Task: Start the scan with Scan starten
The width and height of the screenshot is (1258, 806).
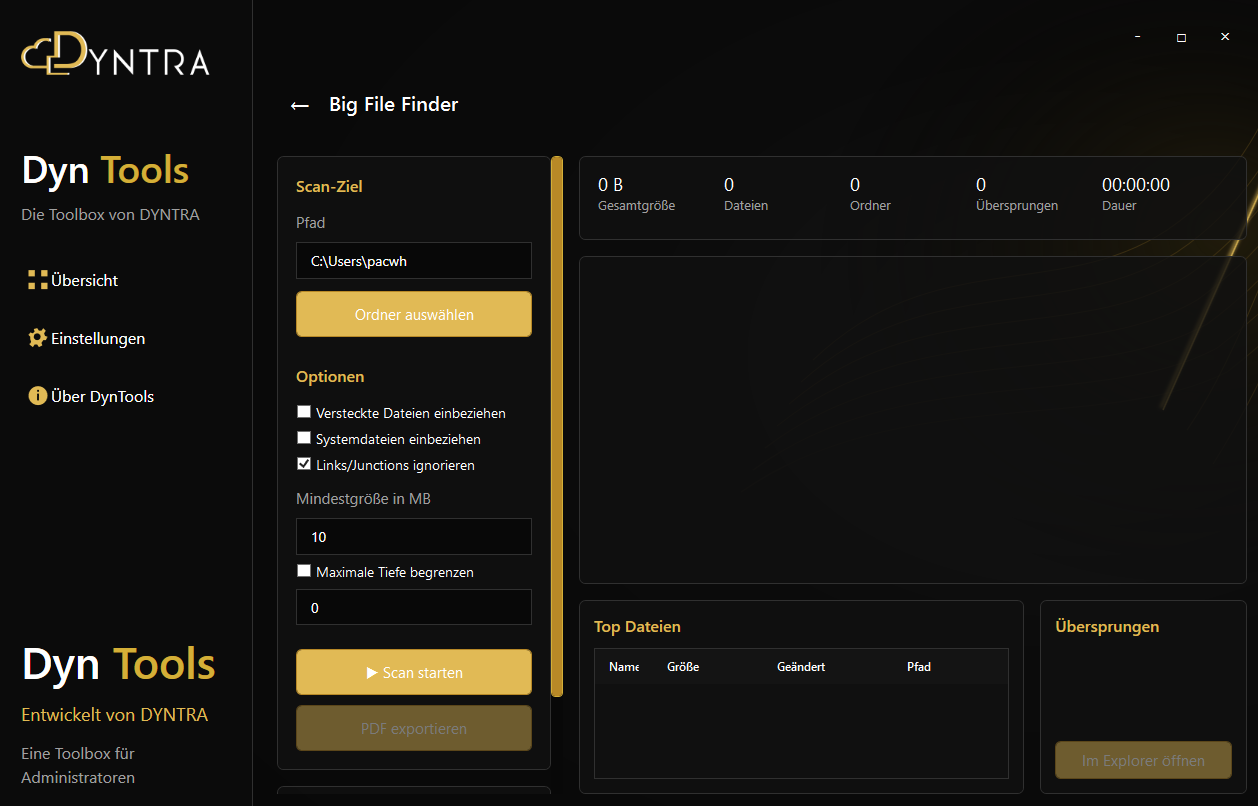Action: point(414,672)
